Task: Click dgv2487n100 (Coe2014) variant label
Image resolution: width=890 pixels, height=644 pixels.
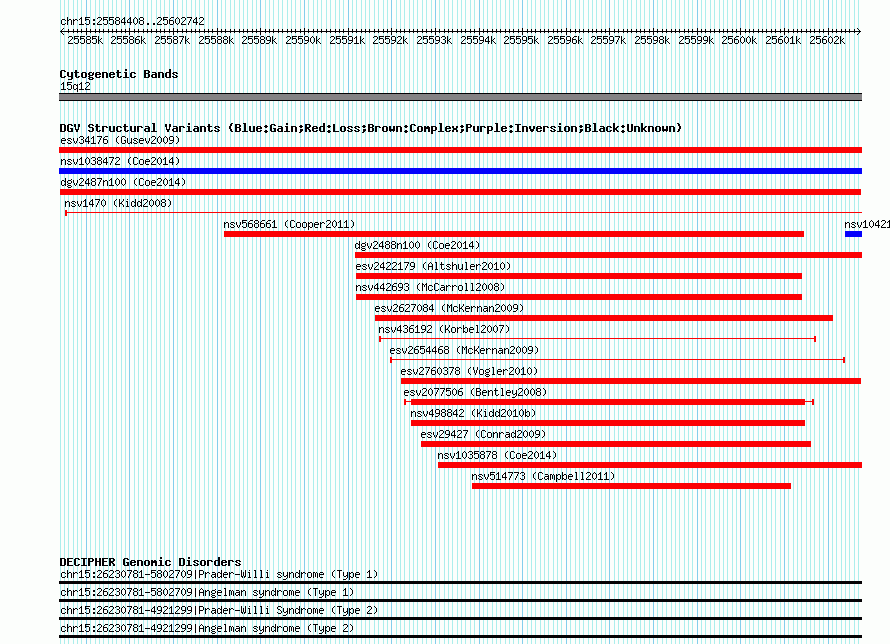Action: [x=123, y=182]
